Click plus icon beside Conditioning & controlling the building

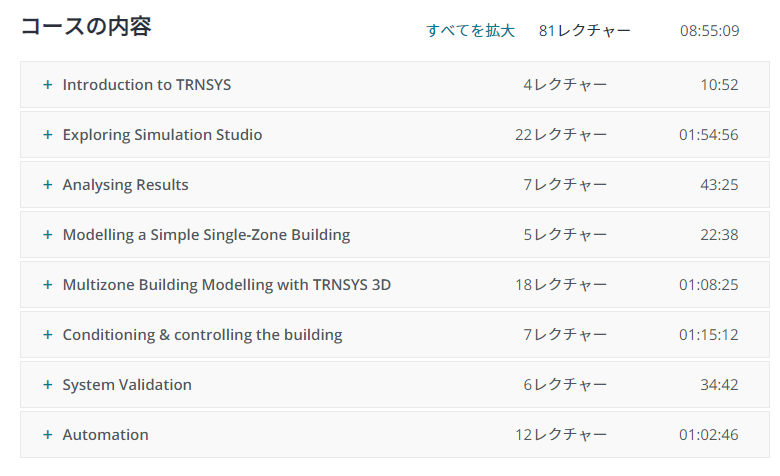48,335
